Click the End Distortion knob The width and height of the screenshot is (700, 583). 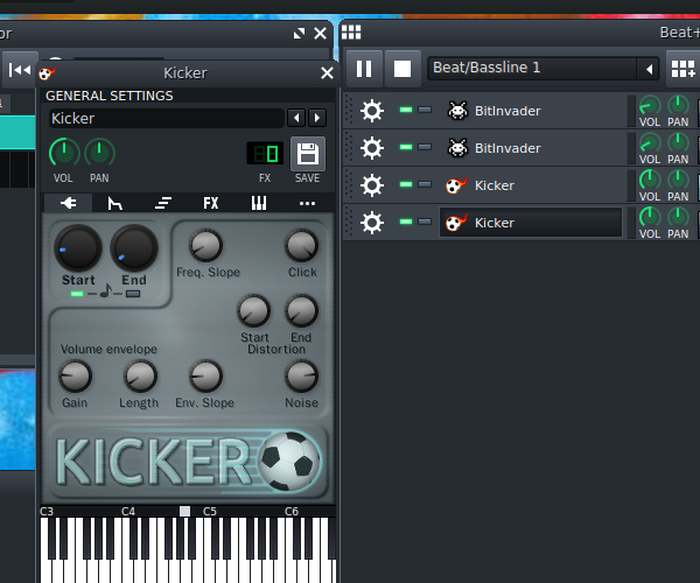(302, 311)
